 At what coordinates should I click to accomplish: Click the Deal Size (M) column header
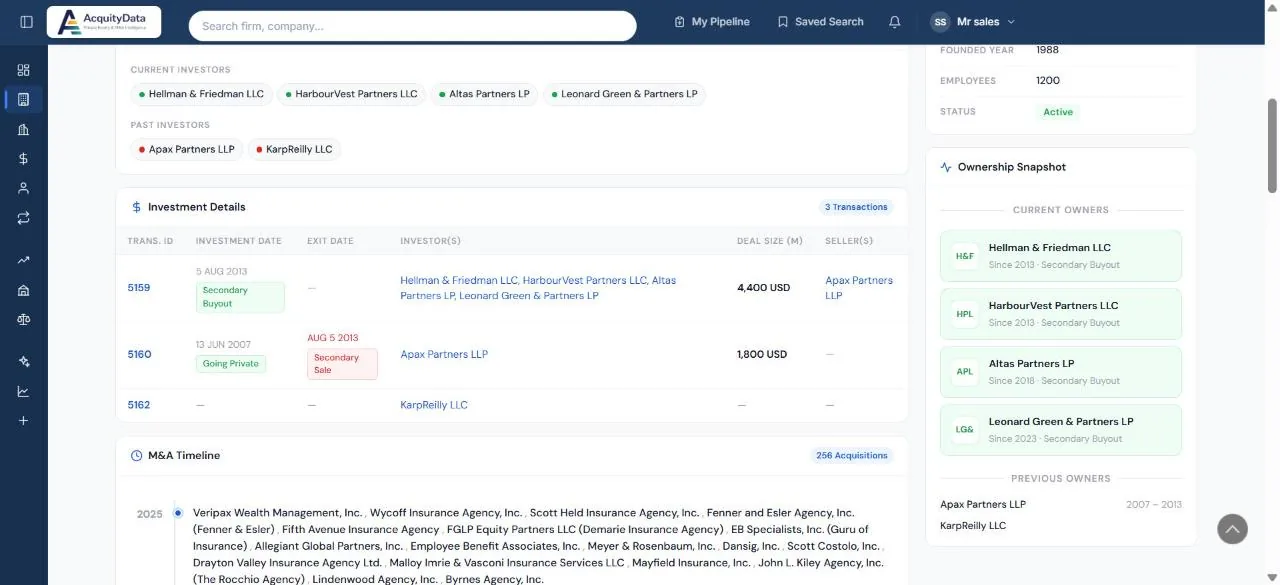[x=769, y=241]
